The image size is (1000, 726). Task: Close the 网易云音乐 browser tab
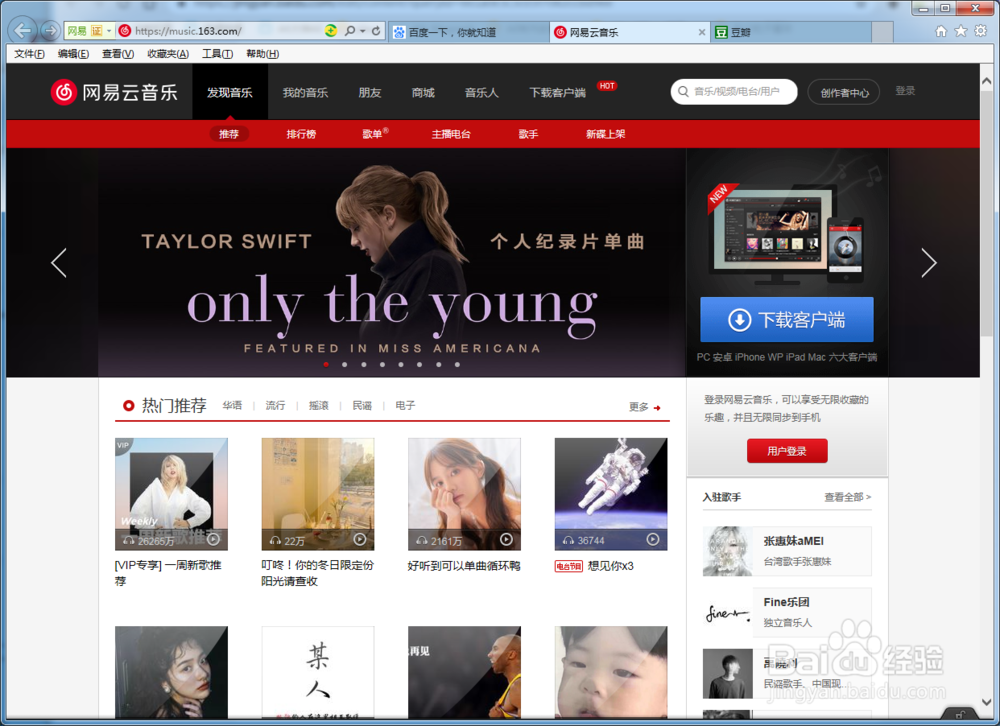[x=702, y=32]
